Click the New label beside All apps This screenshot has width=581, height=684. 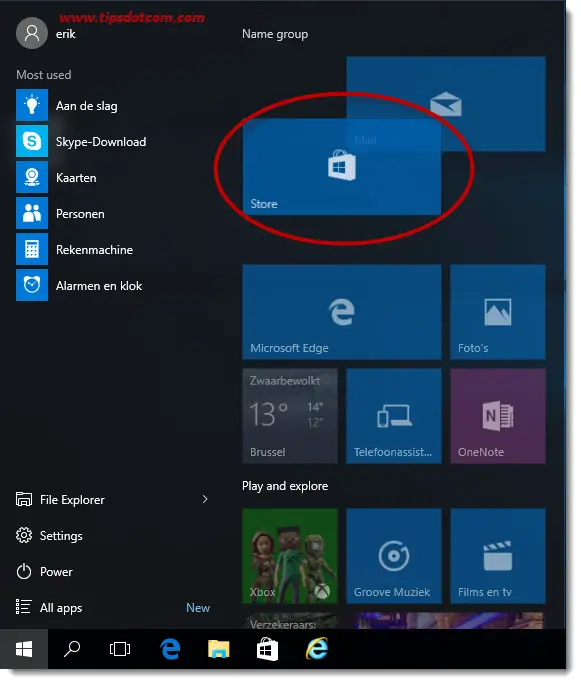pos(198,608)
